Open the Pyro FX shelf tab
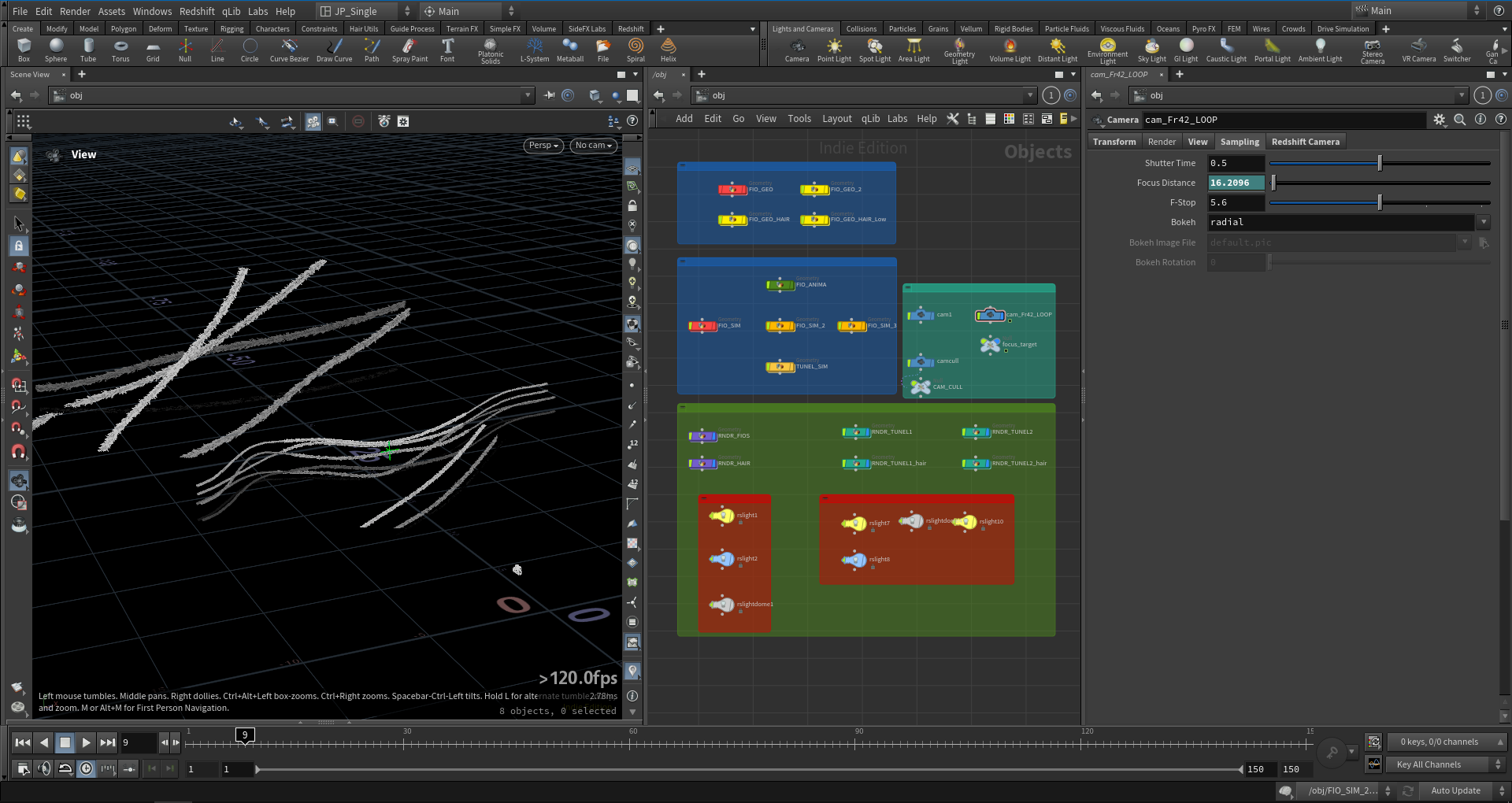This screenshot has height=803, width=1512. pos(1203,29)
